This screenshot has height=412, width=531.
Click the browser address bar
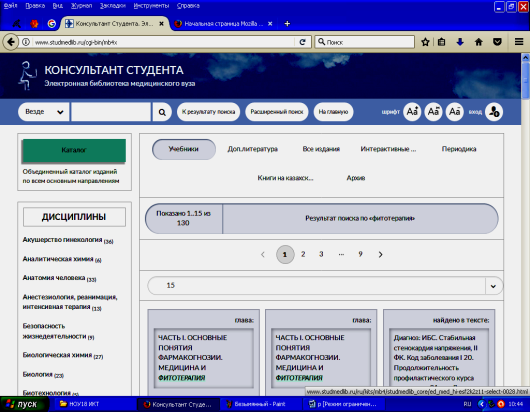[x=163, y=42]
